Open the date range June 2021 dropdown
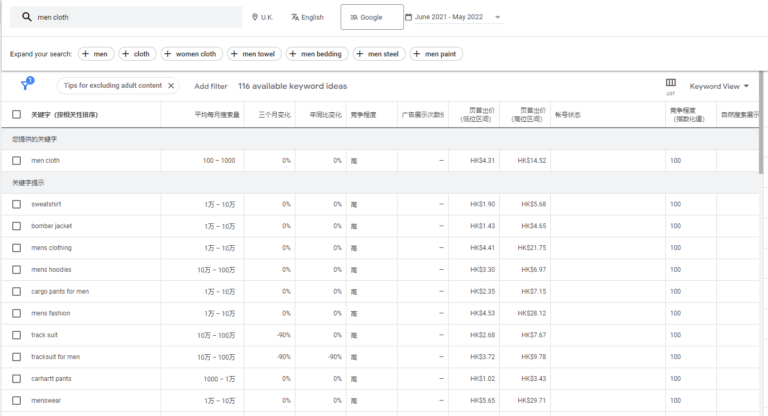 [x=453, y=17]
